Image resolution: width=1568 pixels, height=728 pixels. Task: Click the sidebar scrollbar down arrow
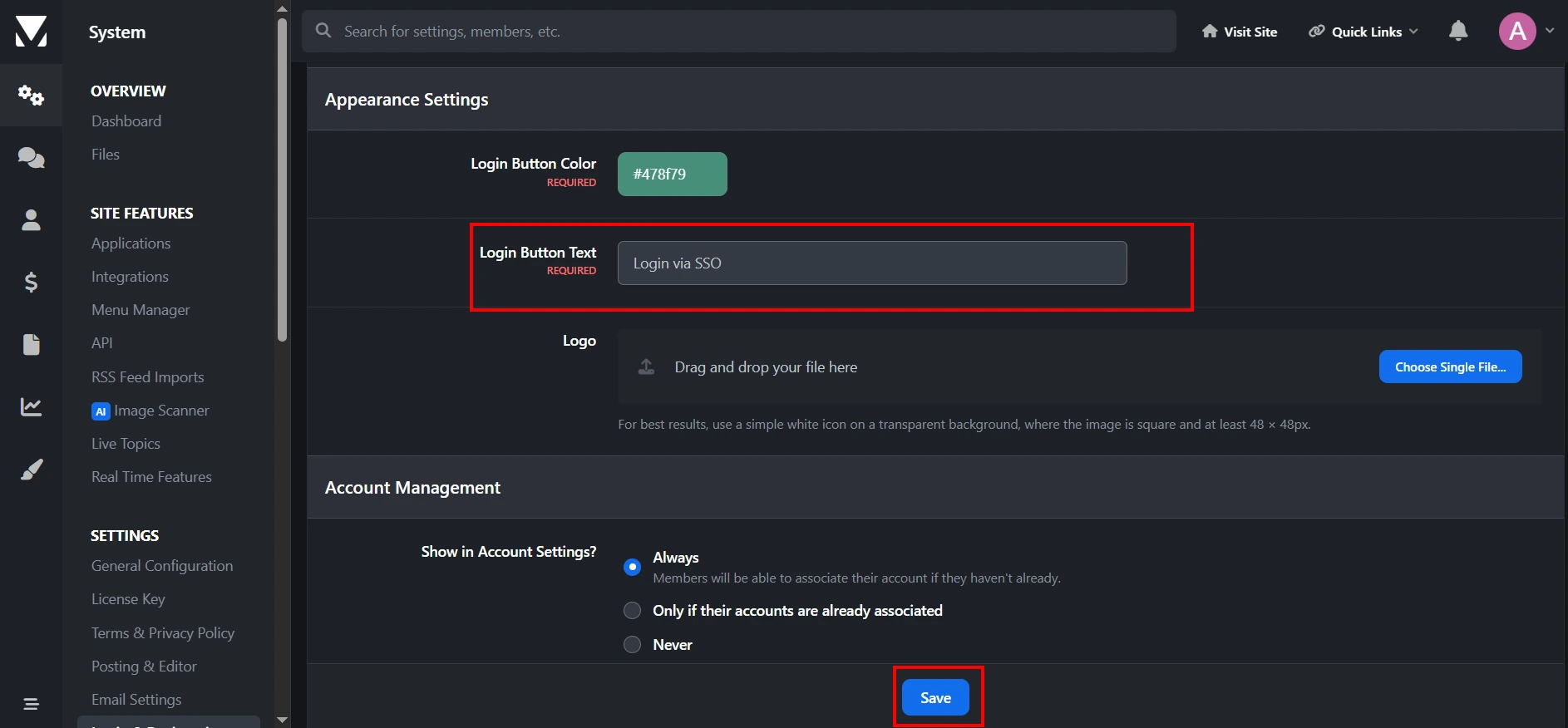click(282, 720)
